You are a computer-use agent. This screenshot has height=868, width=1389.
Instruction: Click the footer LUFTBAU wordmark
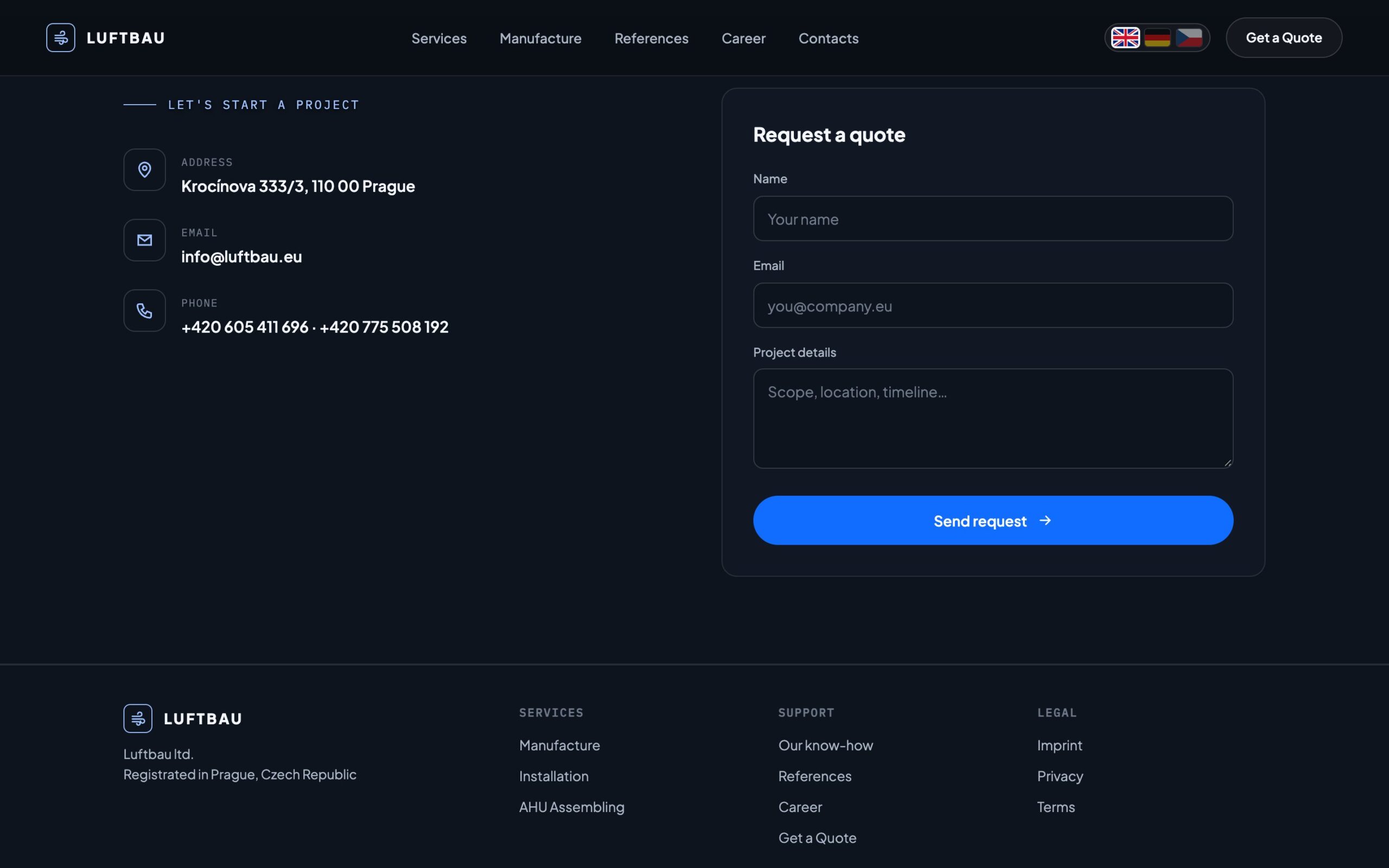(203, 719)
